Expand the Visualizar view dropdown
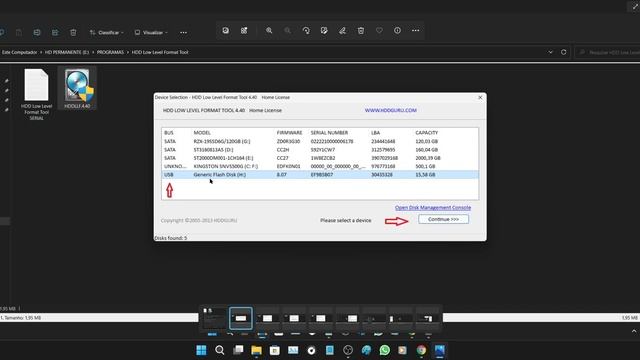The width and height of the screenshot is (640, 360). coord(151,32)
